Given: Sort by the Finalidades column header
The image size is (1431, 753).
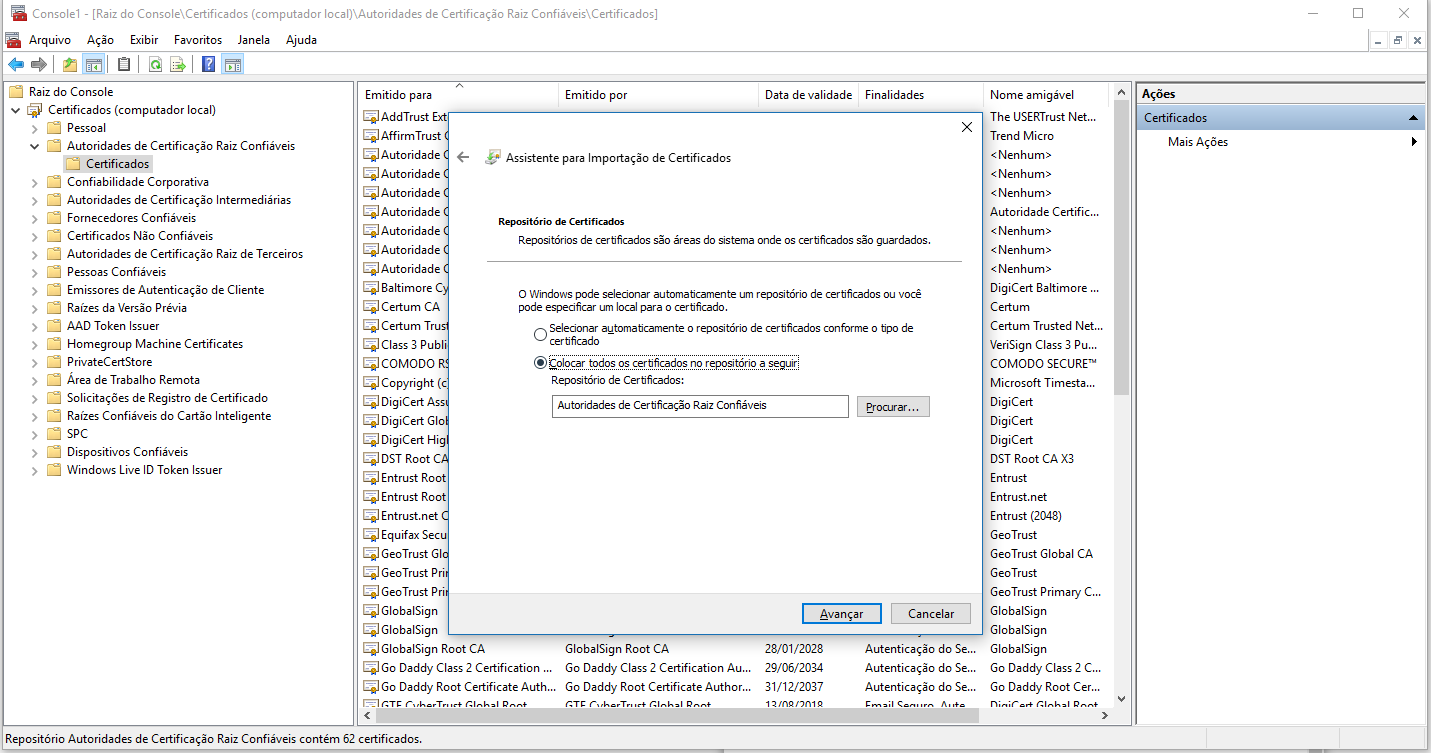Looking at the screenshot, I should click(921, 95).
